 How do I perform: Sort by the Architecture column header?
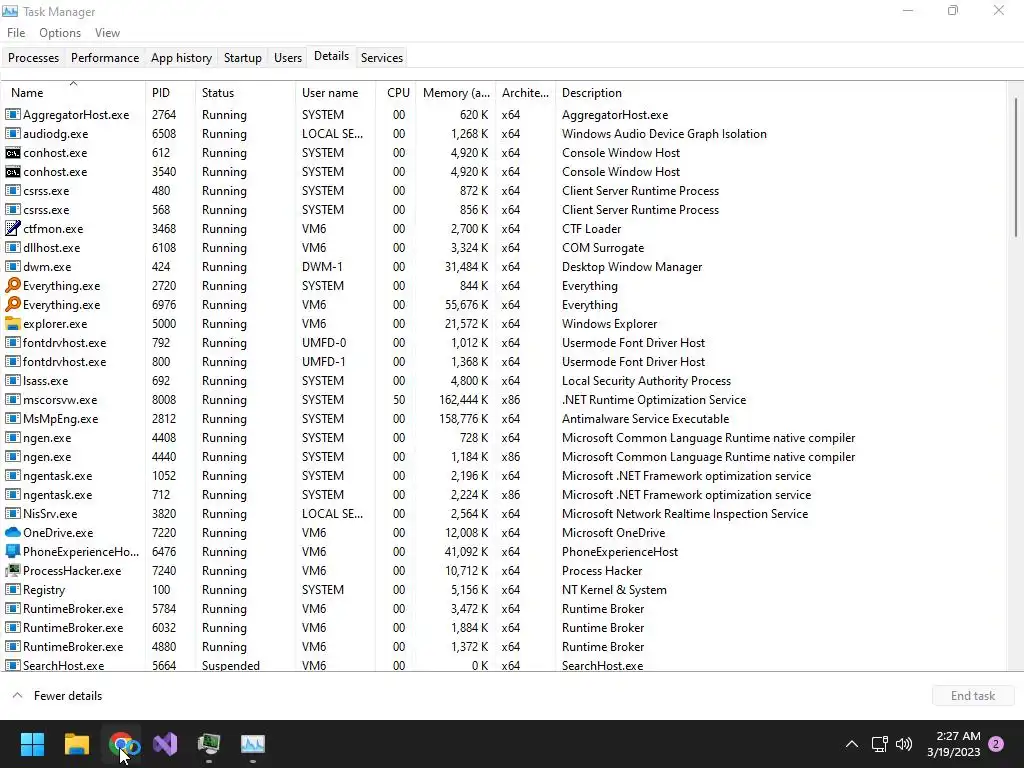pos(525,93)
